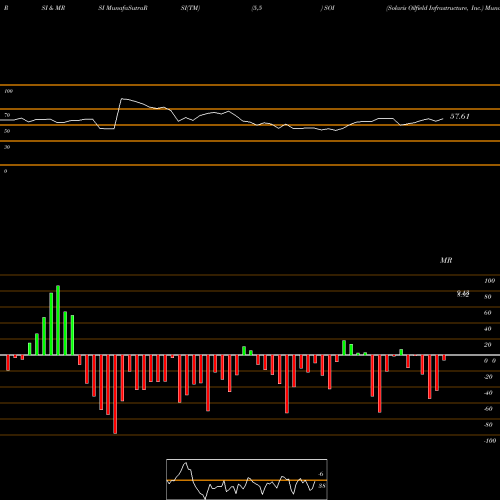Click the -6 value in mini chart

point(320,474)
